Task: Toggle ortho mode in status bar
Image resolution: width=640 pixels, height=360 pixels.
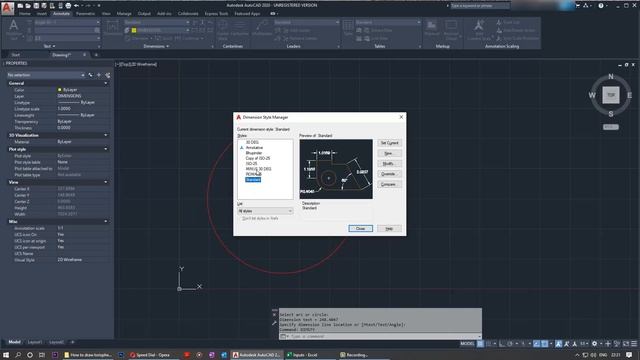Action: pos(502,344)
